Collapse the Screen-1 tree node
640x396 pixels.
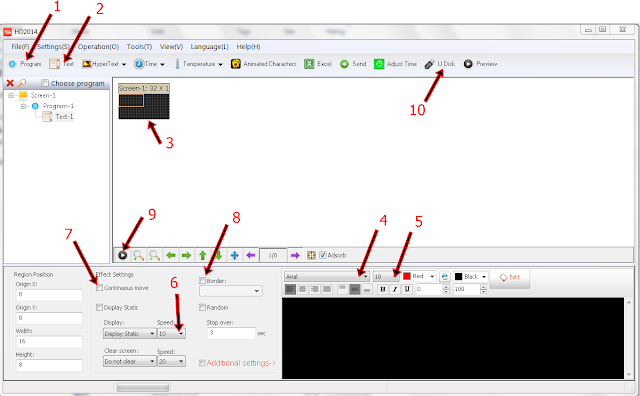click(11, 96)
